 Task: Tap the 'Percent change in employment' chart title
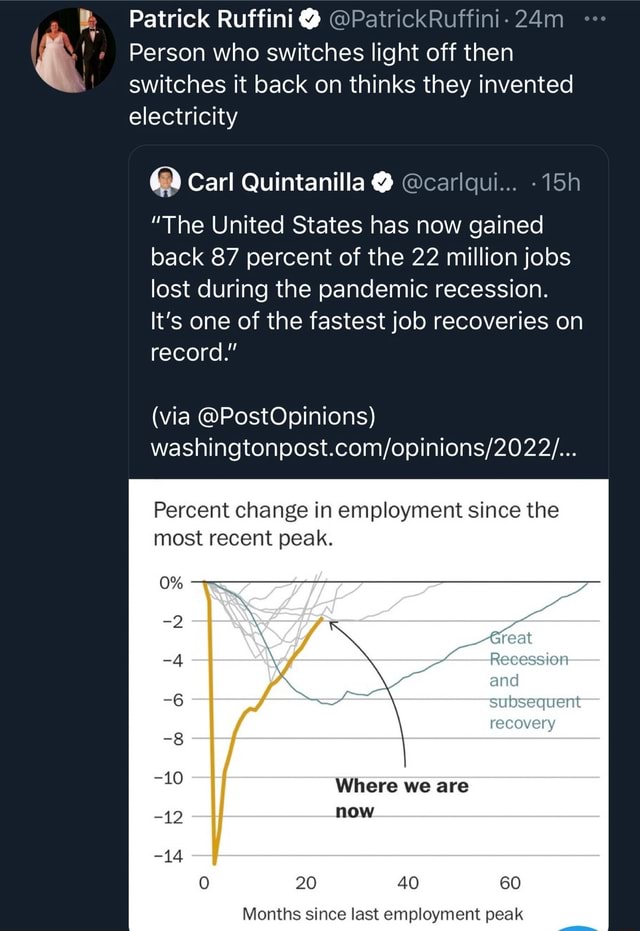[355, 525]
